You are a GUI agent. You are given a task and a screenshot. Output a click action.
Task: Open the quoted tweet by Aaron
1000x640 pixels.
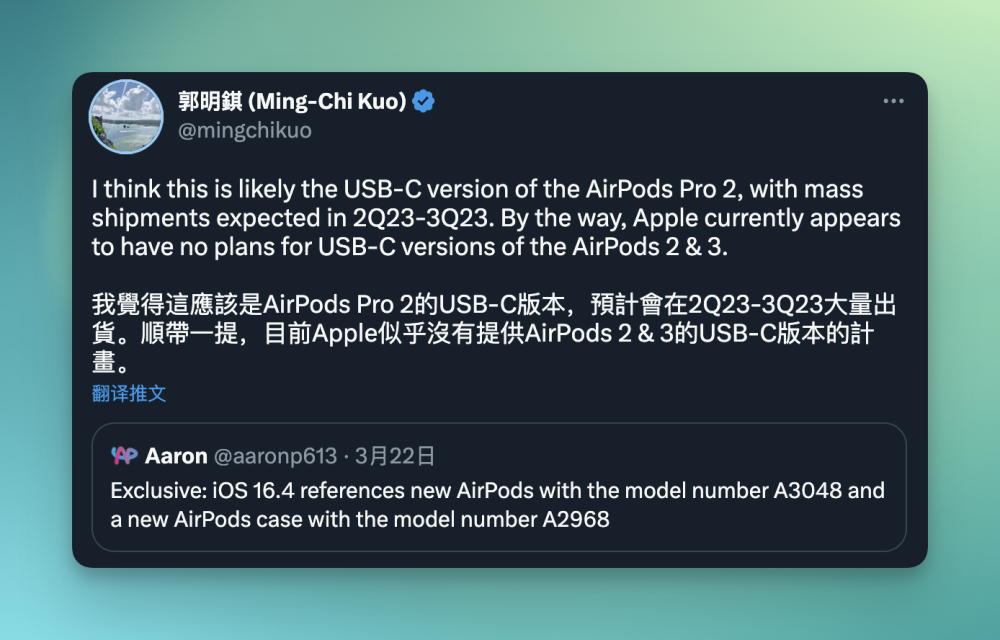click(499, 487)
